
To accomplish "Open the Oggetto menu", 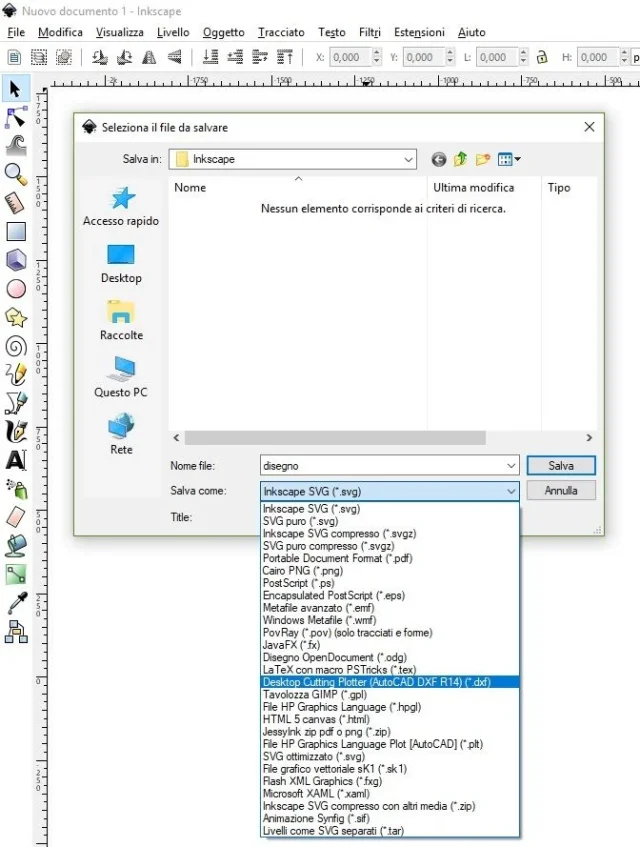I will click(x=224, y=32).
